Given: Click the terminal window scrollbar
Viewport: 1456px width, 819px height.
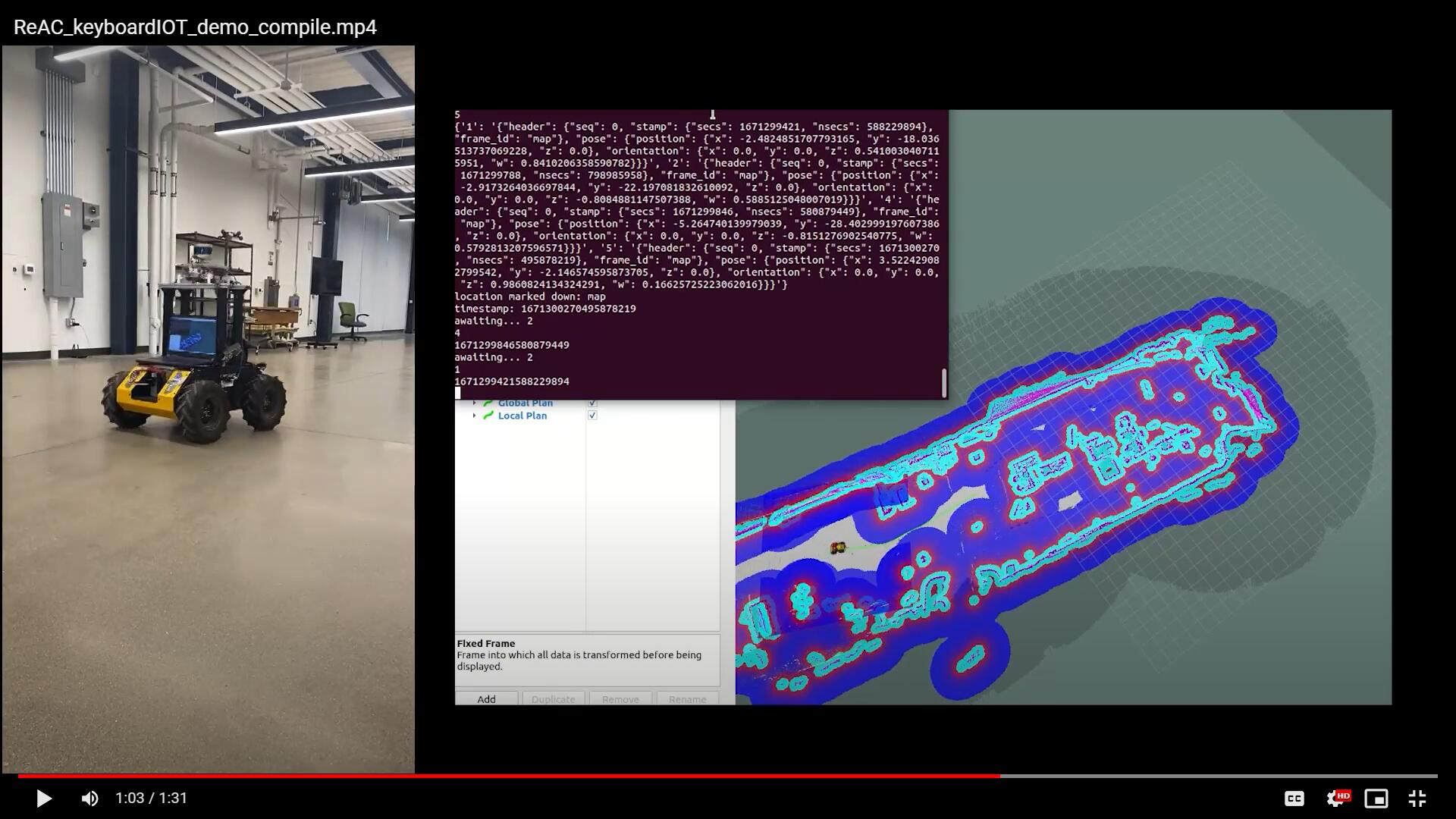Looking at the screenshot, I should tap(943, 383).
